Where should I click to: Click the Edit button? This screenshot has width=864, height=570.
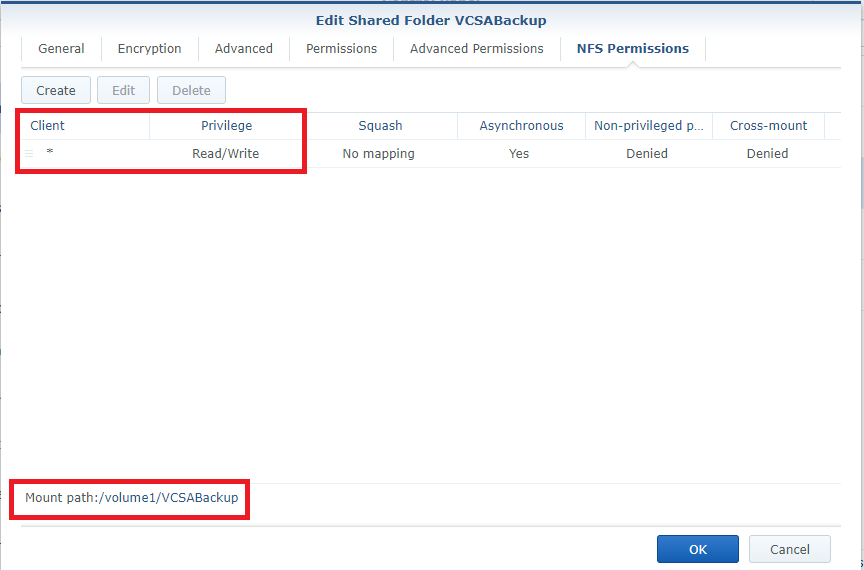(123, 90)
